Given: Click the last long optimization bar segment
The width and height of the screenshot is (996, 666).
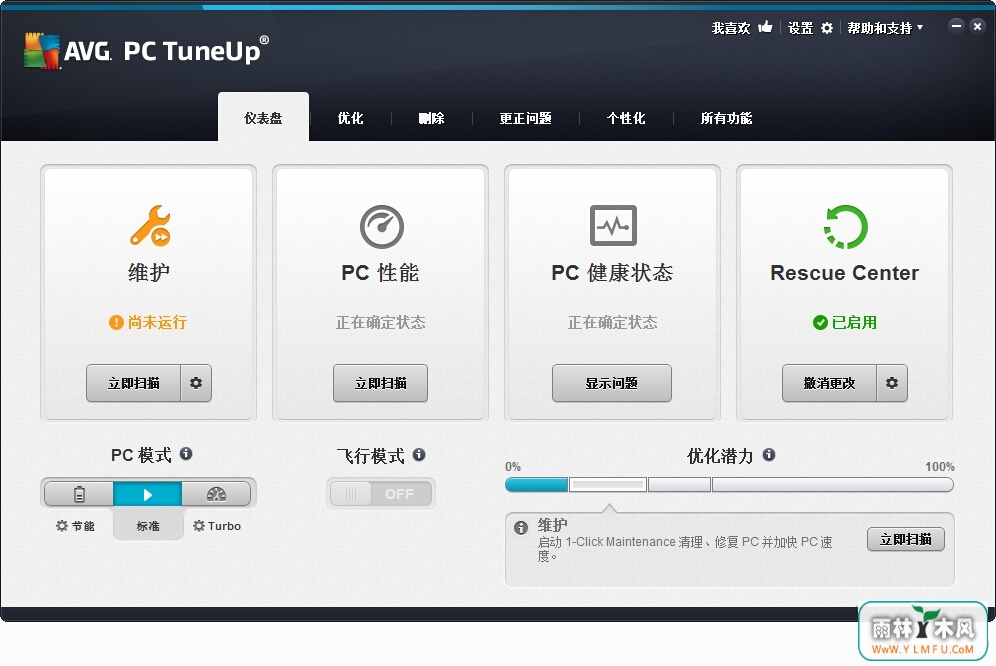Looking at the screenshot, I should coord(833,485).
